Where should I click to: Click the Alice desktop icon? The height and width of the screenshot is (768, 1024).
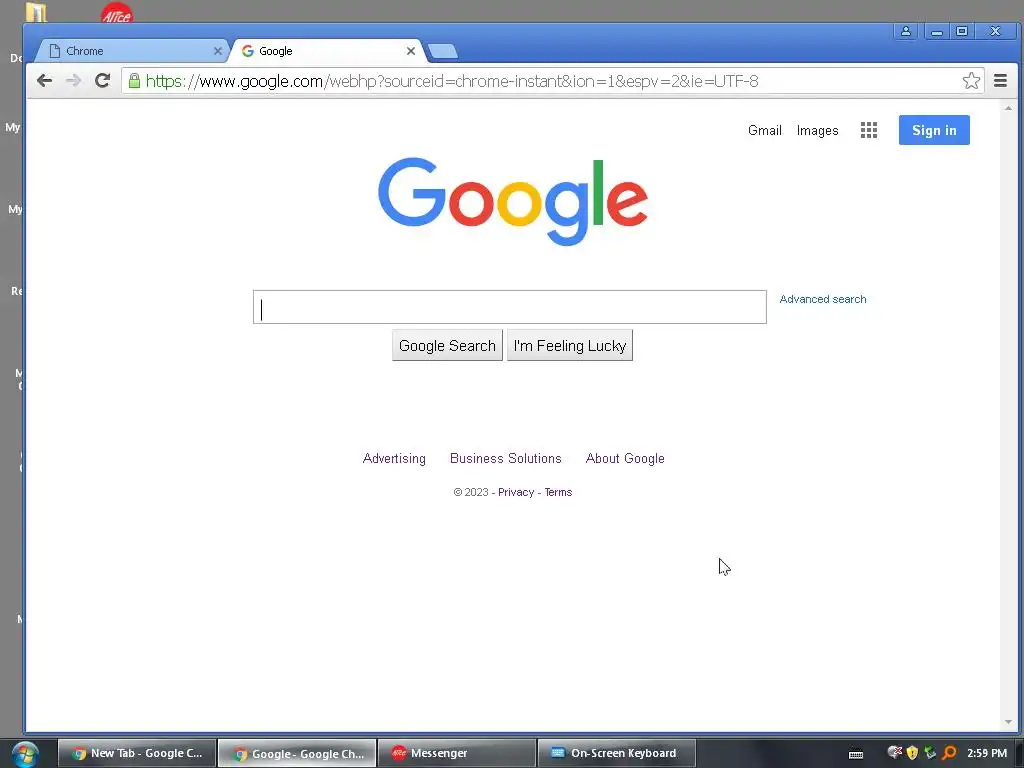[117, 13]
